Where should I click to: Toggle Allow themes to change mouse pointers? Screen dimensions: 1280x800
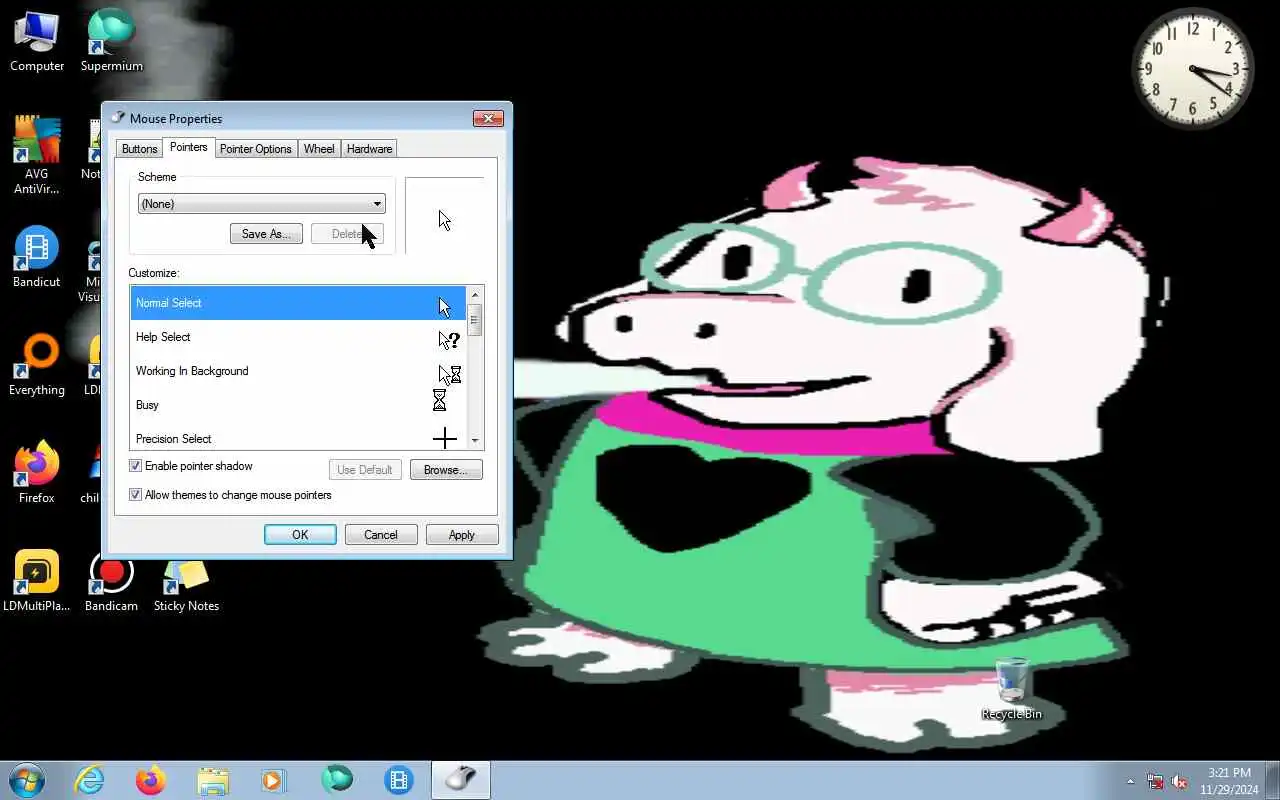pos(135,495)
